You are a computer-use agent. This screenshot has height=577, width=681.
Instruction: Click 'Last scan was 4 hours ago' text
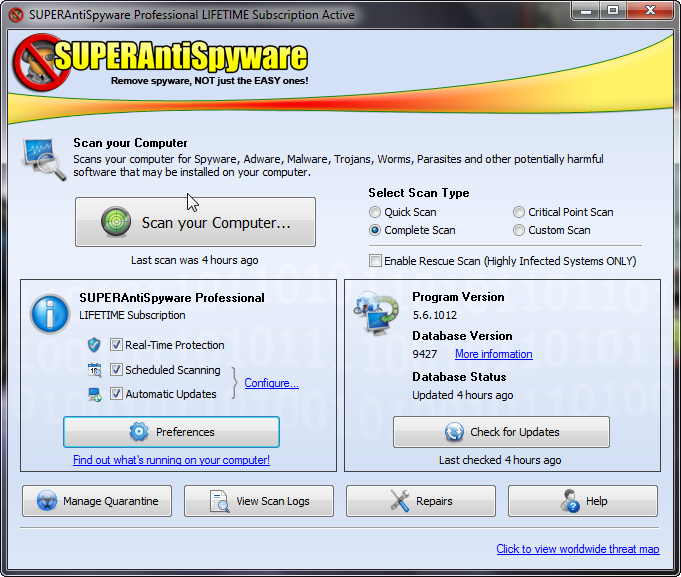pos(195,260)
